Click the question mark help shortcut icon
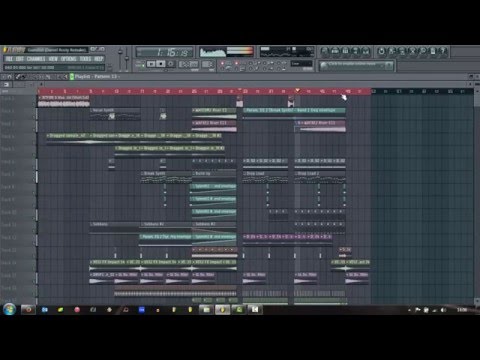Screen dimensions: 480x360 [x=443, y=51]
